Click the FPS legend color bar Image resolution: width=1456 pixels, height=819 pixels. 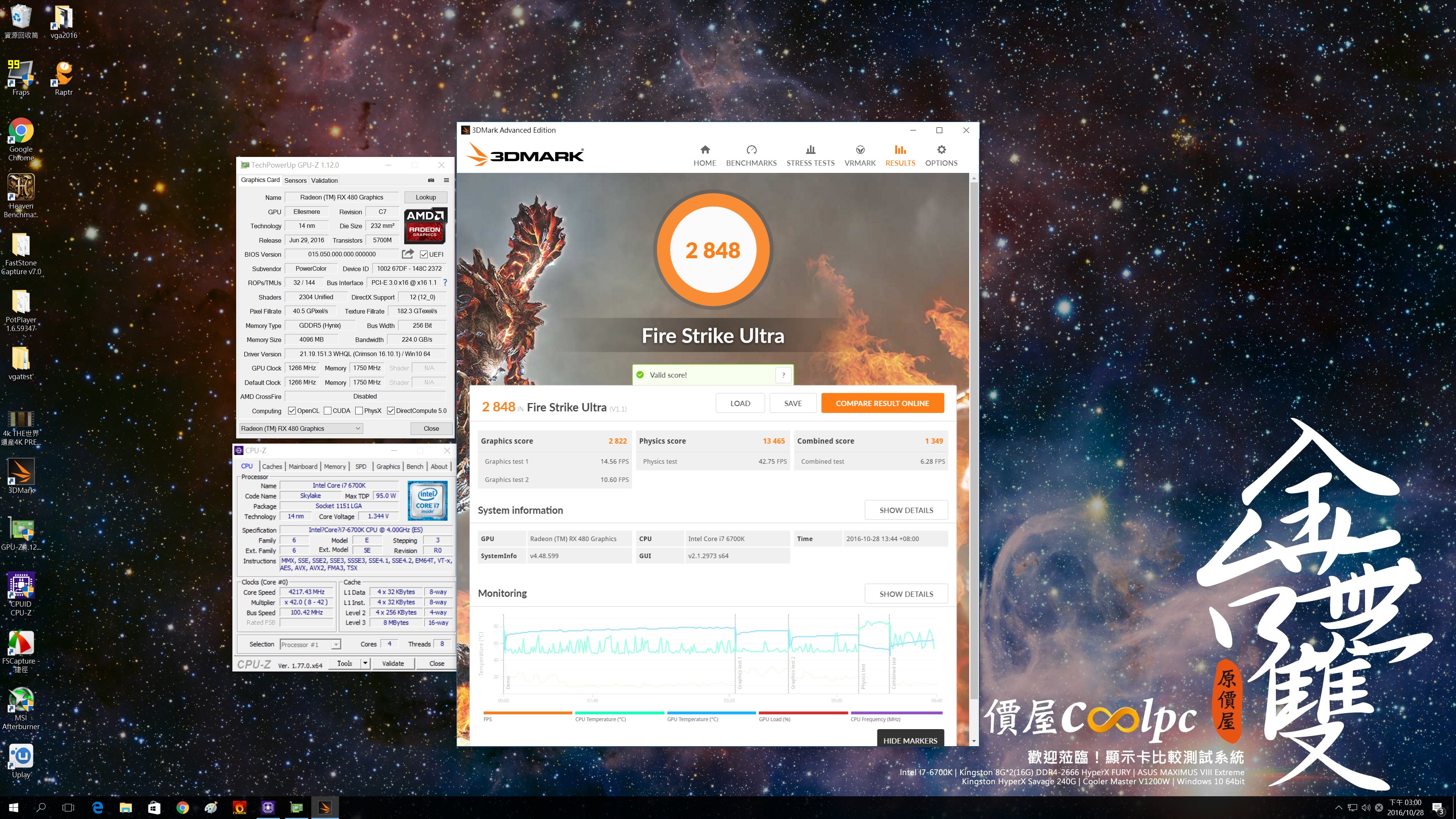pyautogui.click(x=528, y=713)
